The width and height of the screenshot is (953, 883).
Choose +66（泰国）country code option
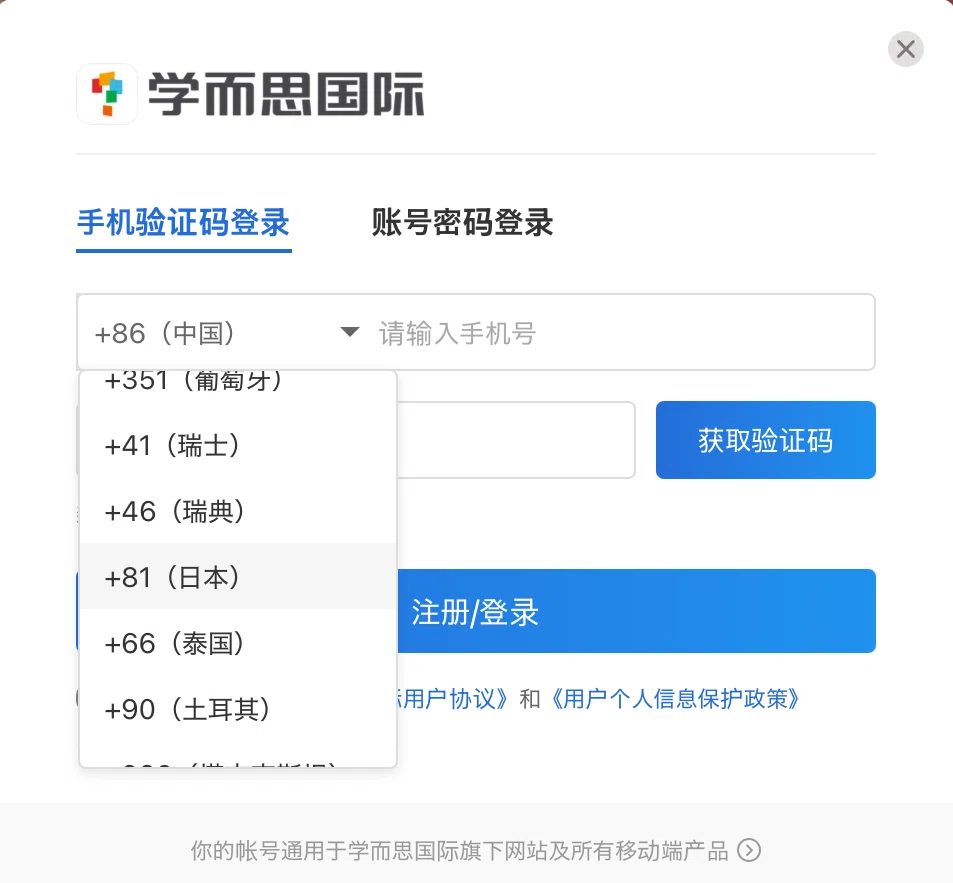[x=238, y=643]
